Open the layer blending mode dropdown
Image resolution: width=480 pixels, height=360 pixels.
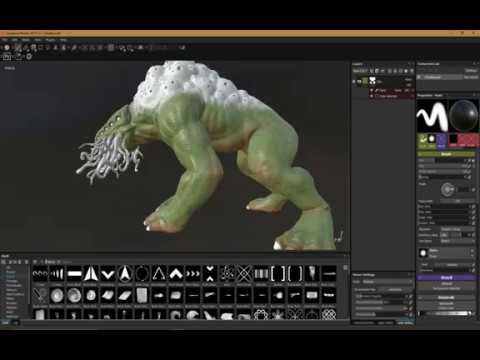408,80
